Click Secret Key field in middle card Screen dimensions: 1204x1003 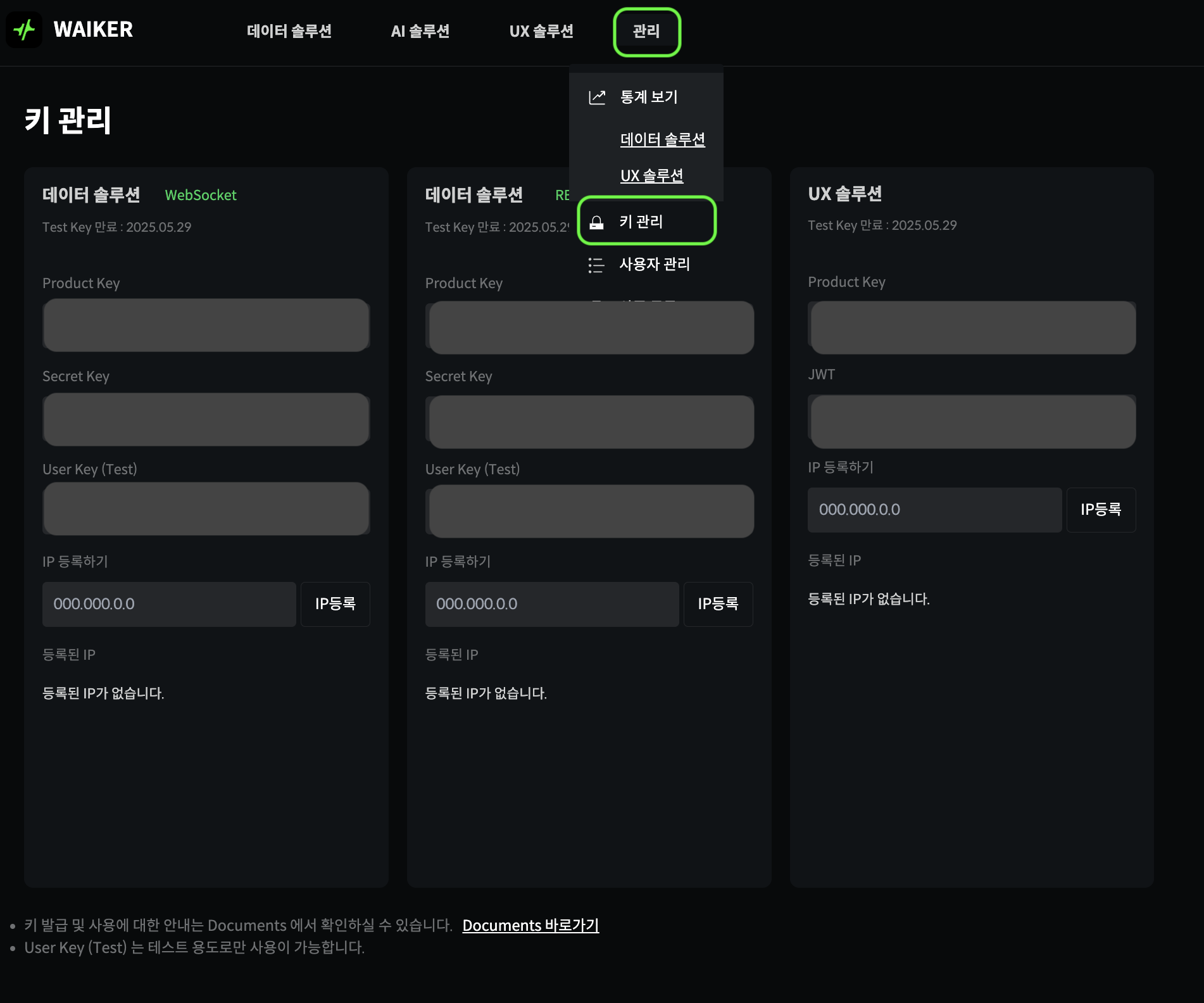[x=589, y=422]
